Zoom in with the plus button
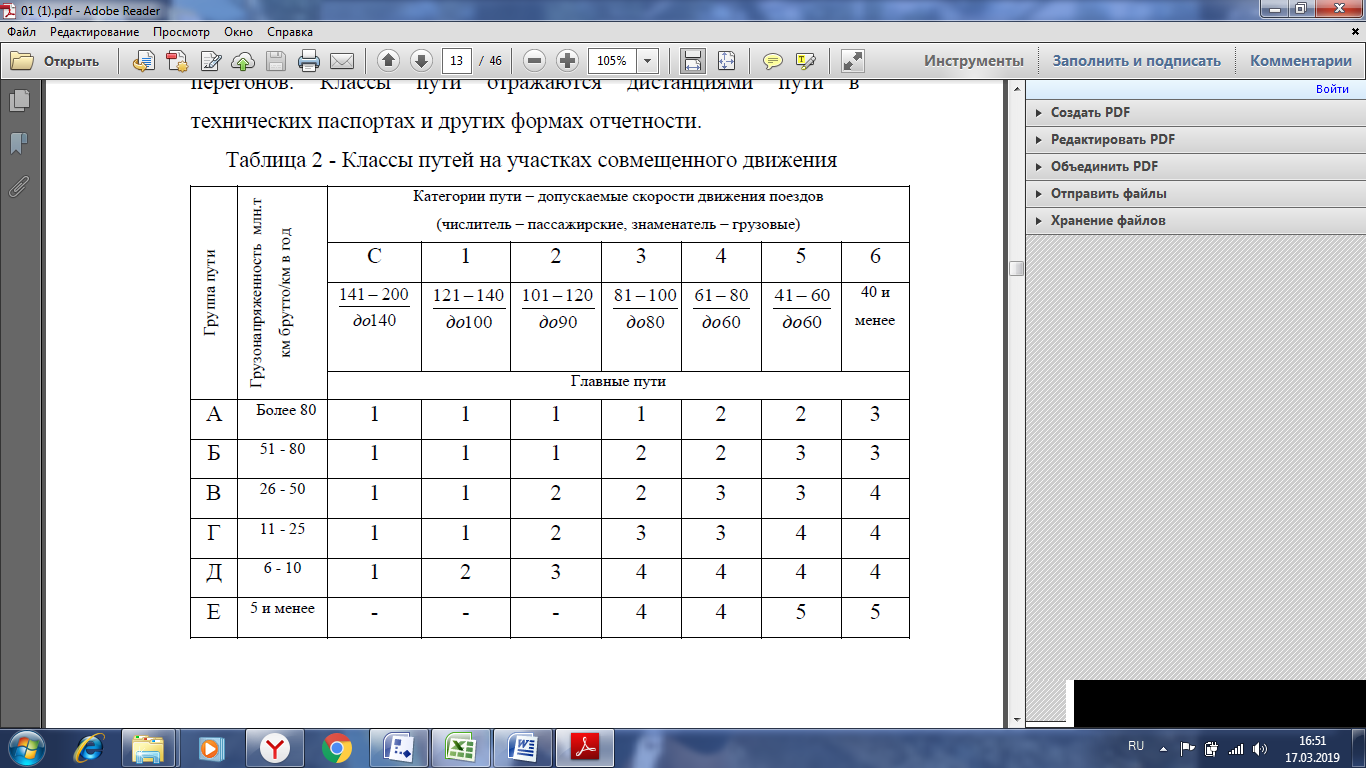Screen dimensions: 1366x768 [x=567, y=61]
